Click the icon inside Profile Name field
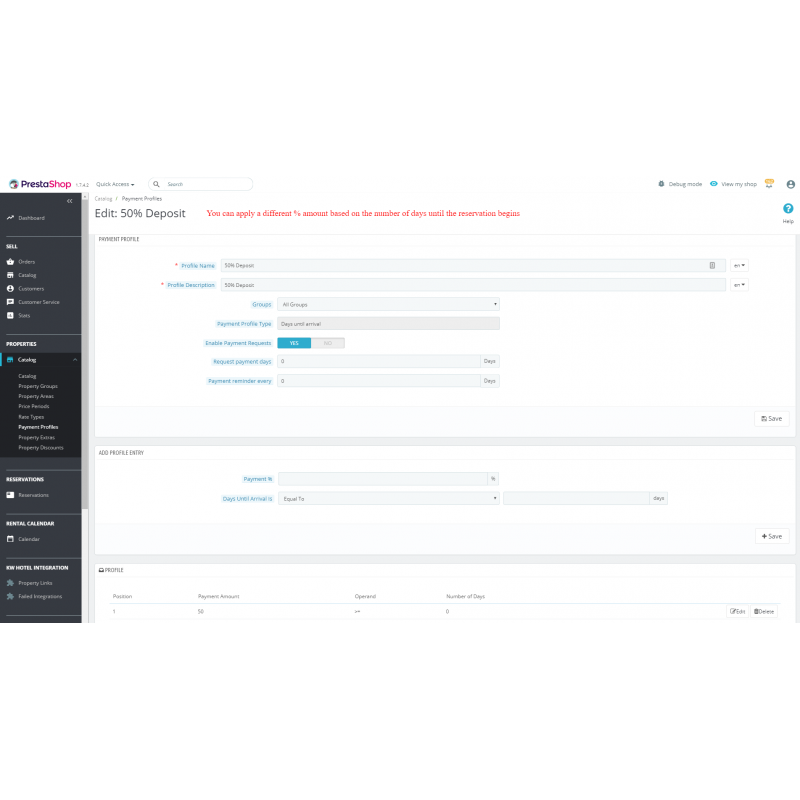Screen dimensions: 800x800 pyautogui.click(x=712, y=265)
